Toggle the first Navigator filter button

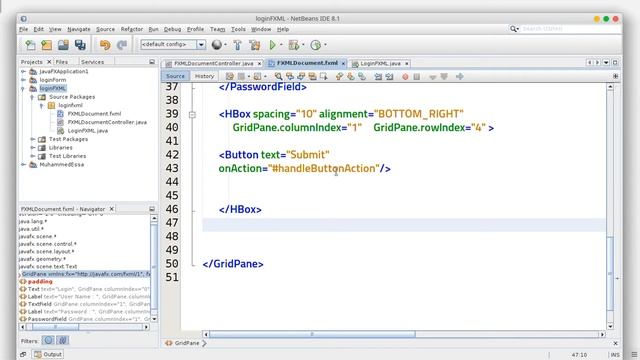48,340
